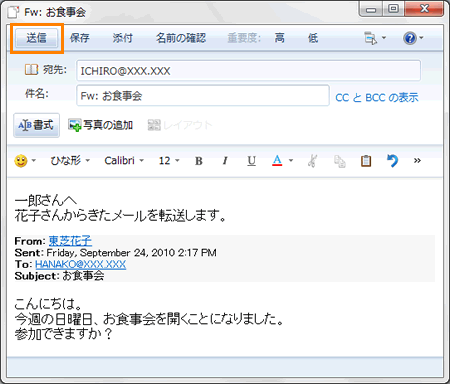Click the line 今週の日曜日、お食事会を開くことになりました。

click(x=149, y=319)
